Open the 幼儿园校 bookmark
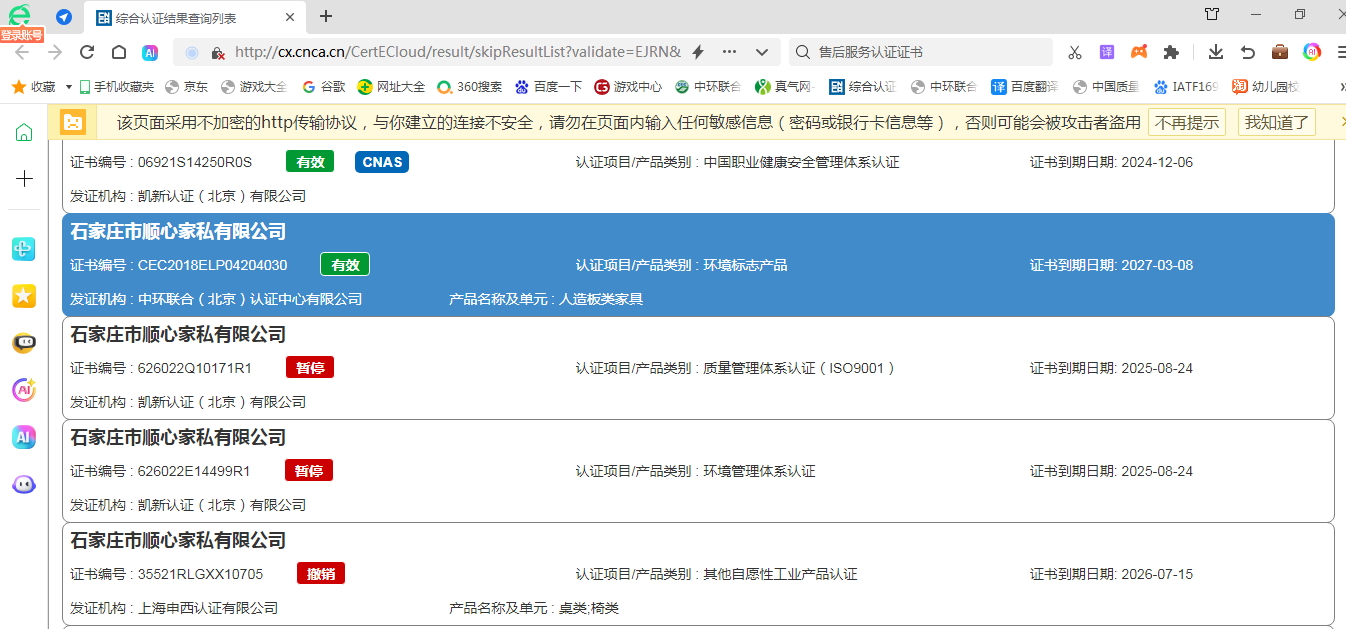Screen dimensions: 1346x629 1265,87
